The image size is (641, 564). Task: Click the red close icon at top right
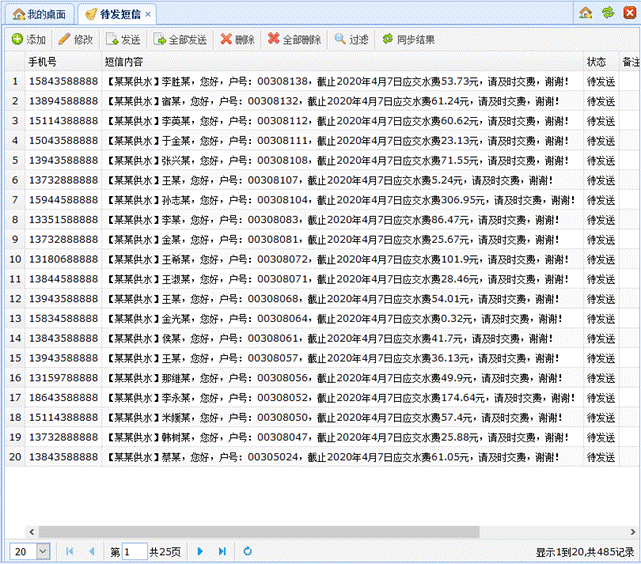(x=629, y=13)
